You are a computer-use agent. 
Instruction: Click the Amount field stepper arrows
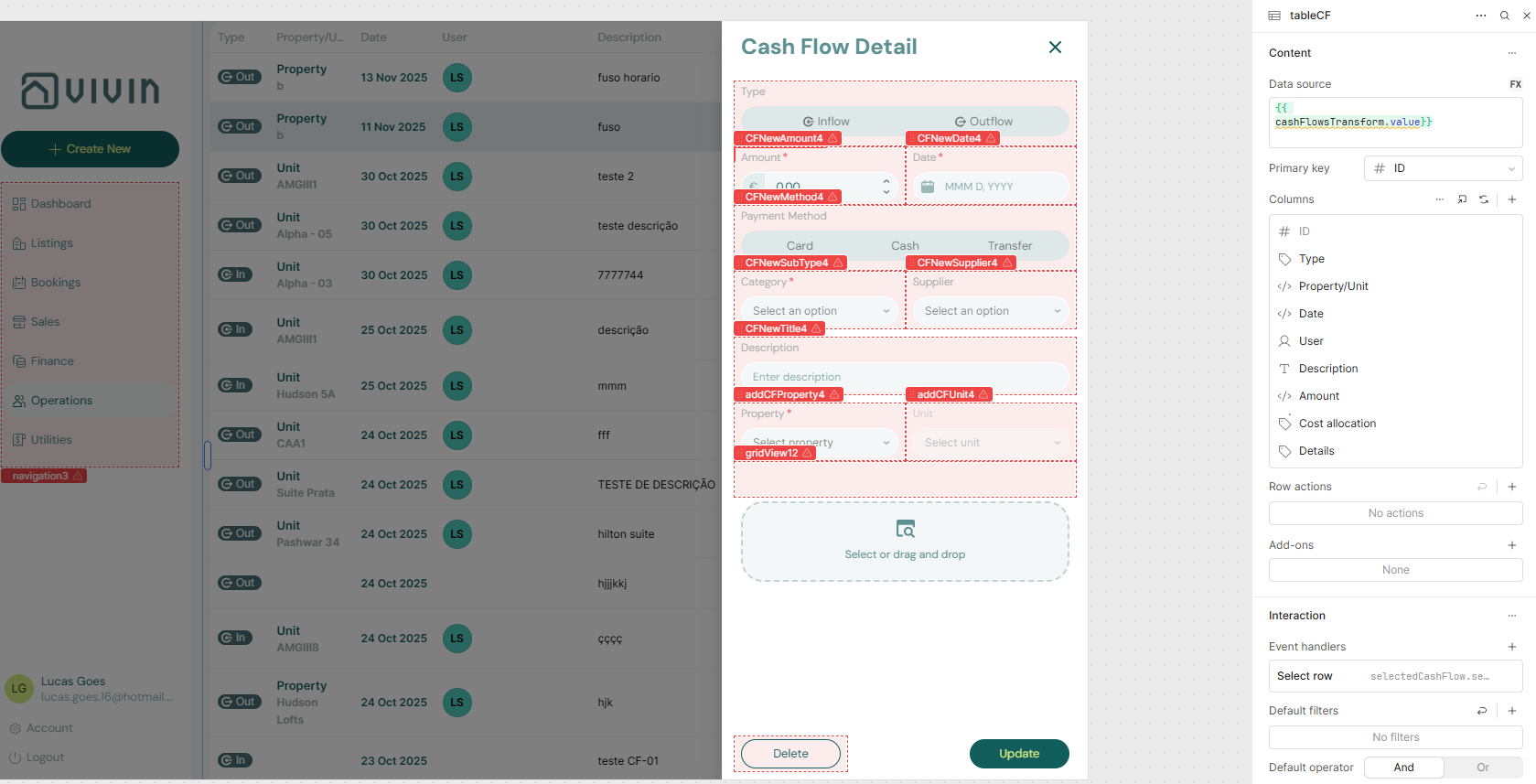click(x=886, y=187)
